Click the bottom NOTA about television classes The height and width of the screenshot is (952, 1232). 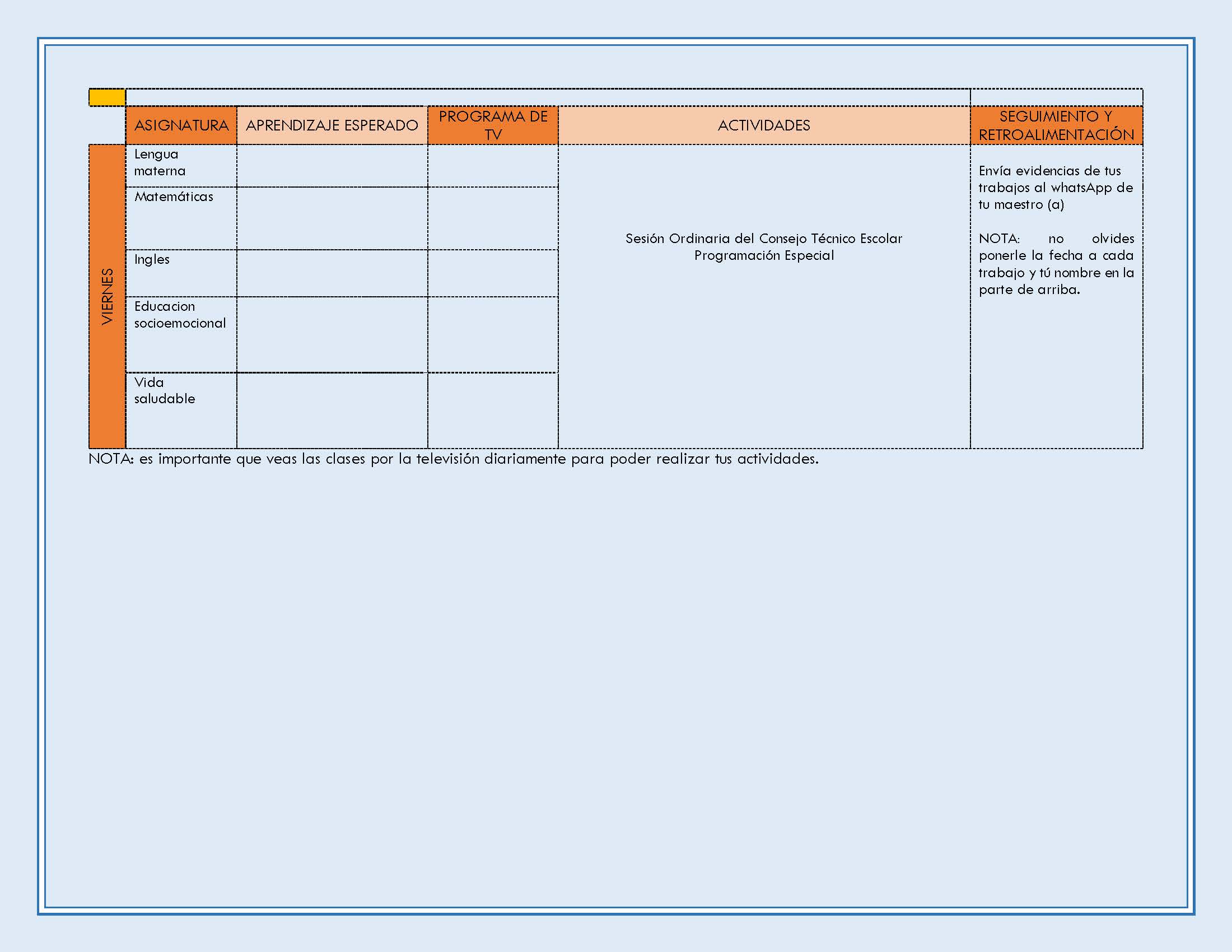[454, 459]
